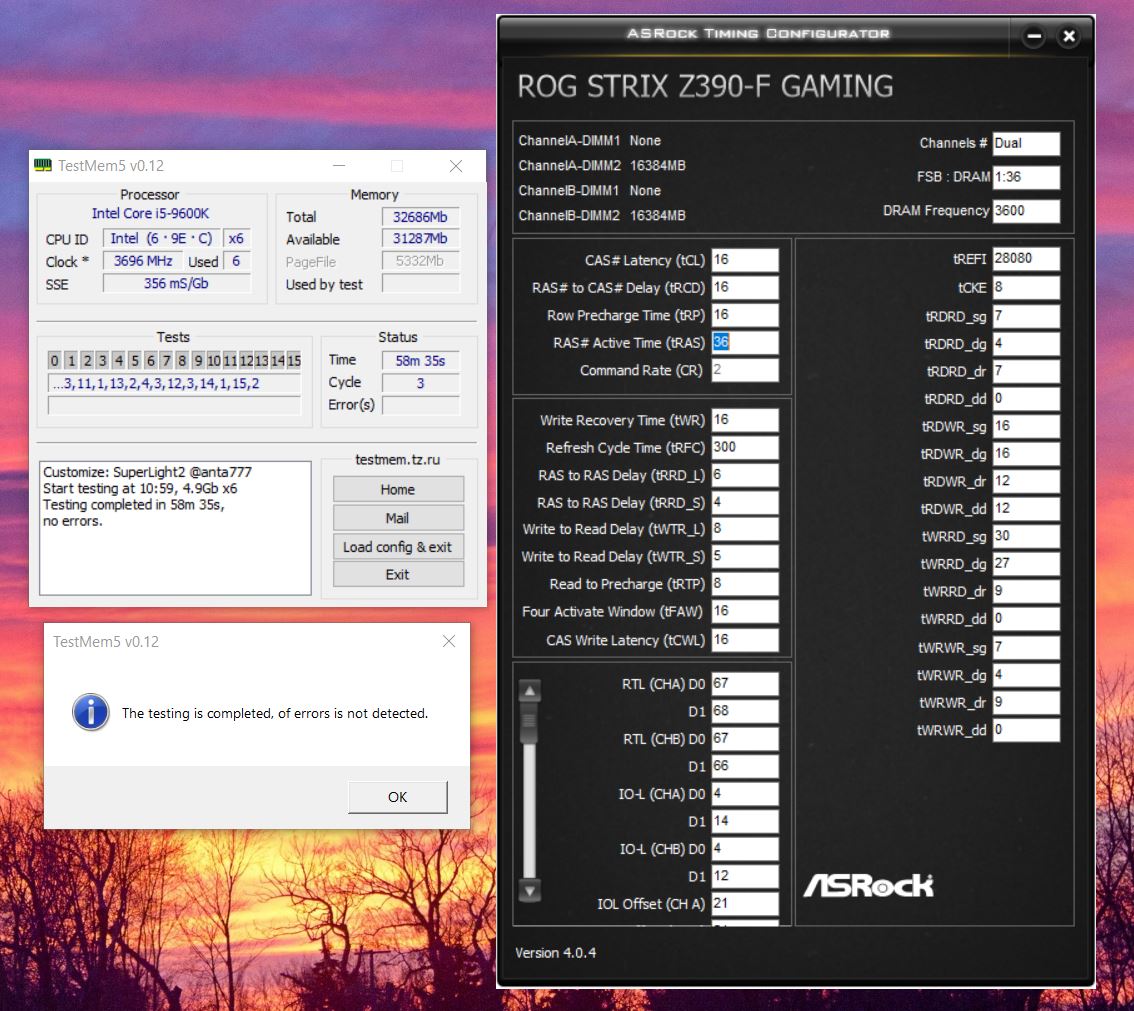Image resolution: width=1134 pixels, height=1011 pixels.
Task: Click the Time status 58m 35s
Action: [x=420, y=360]
